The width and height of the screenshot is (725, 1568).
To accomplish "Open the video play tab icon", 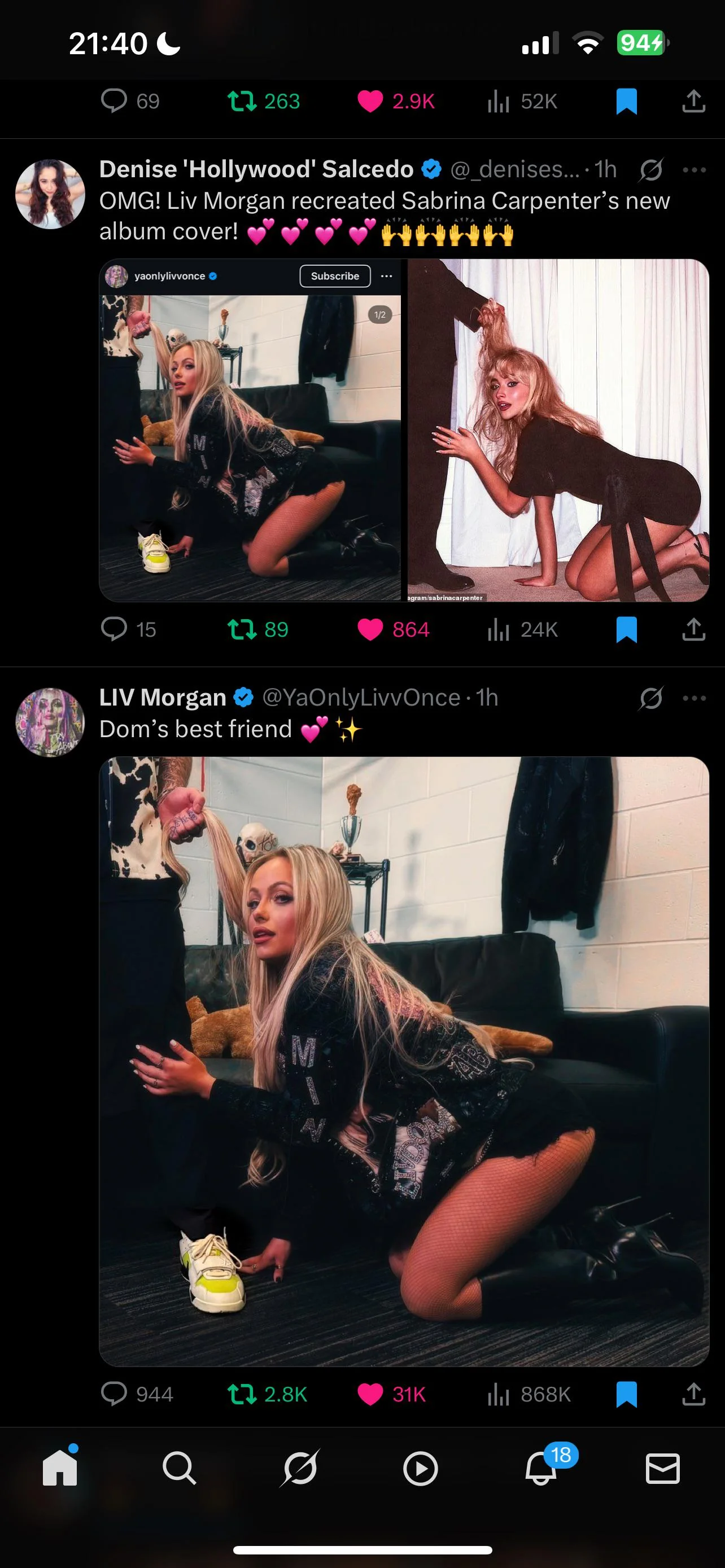I will (x=421, y=1469).
